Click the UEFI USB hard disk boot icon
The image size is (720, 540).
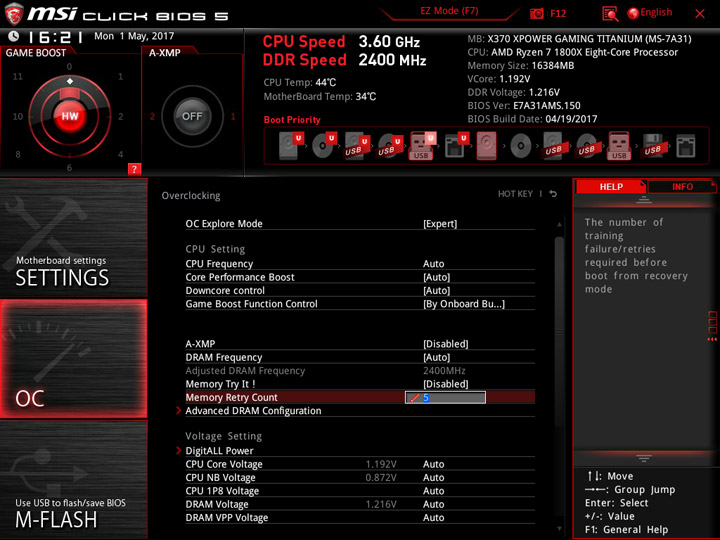[x=357, y=146]
